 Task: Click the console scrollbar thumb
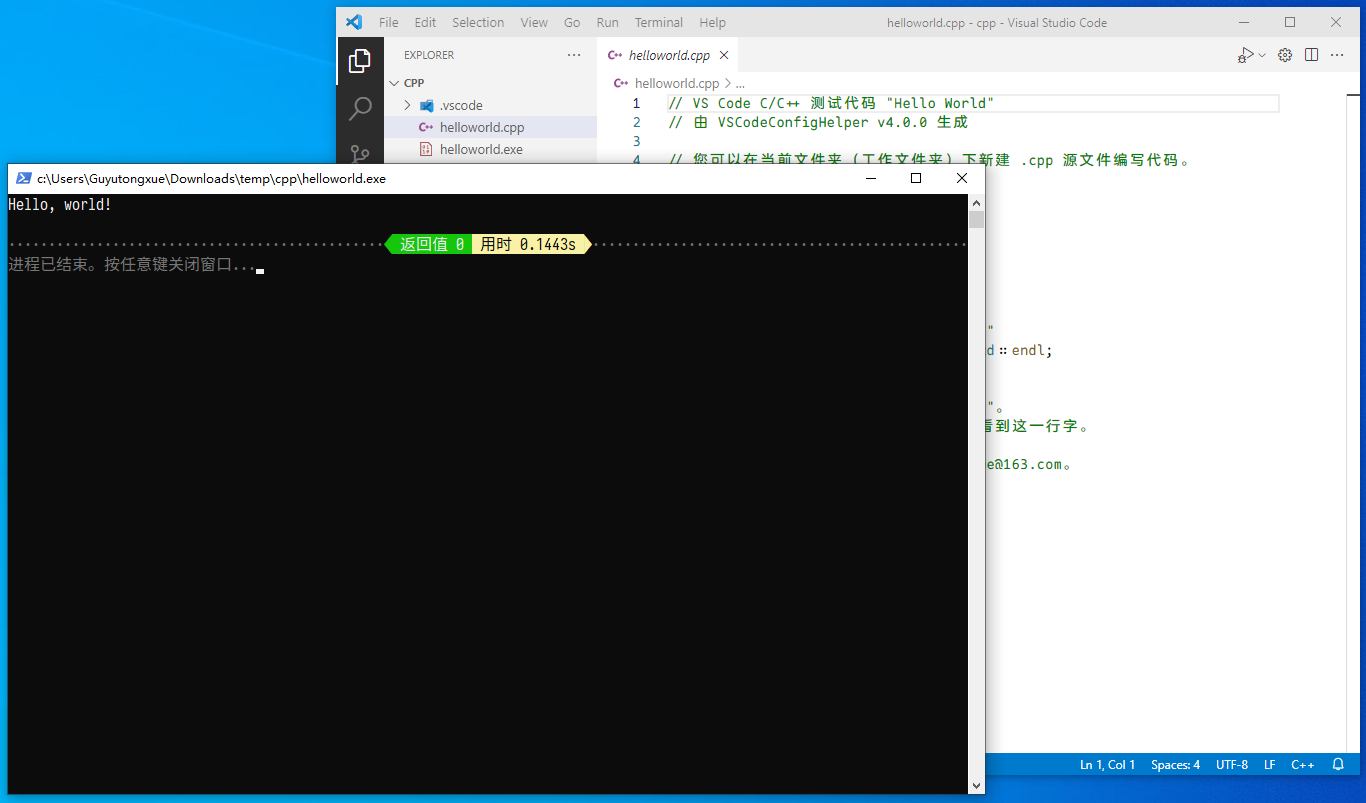[x=976, y=219]
